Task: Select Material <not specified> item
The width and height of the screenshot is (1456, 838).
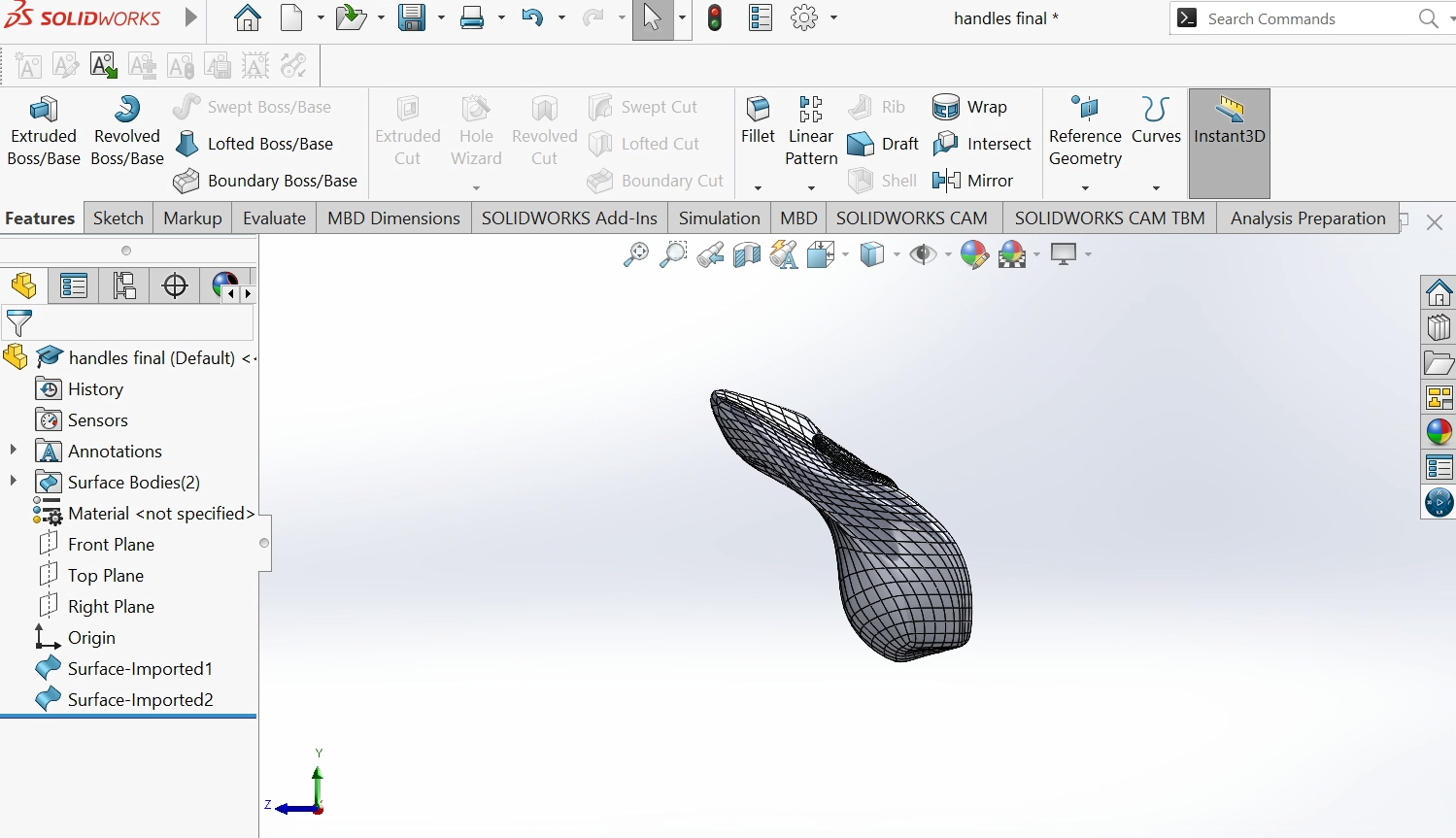Action: pyautogui.click(x=144, y=513)
